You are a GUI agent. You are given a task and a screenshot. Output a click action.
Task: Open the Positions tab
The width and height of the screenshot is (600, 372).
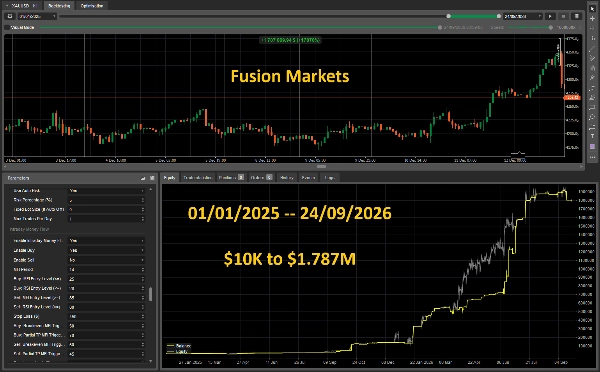click(x=231, y=178)
